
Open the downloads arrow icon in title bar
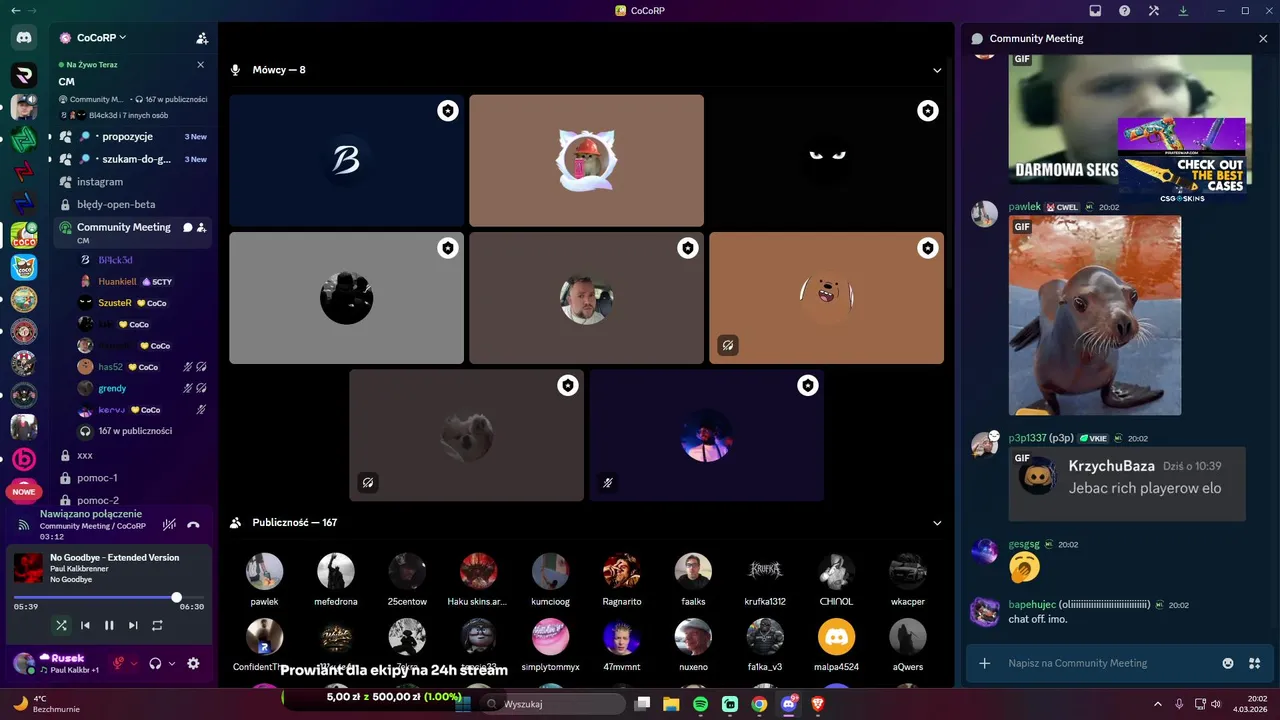1184,11
